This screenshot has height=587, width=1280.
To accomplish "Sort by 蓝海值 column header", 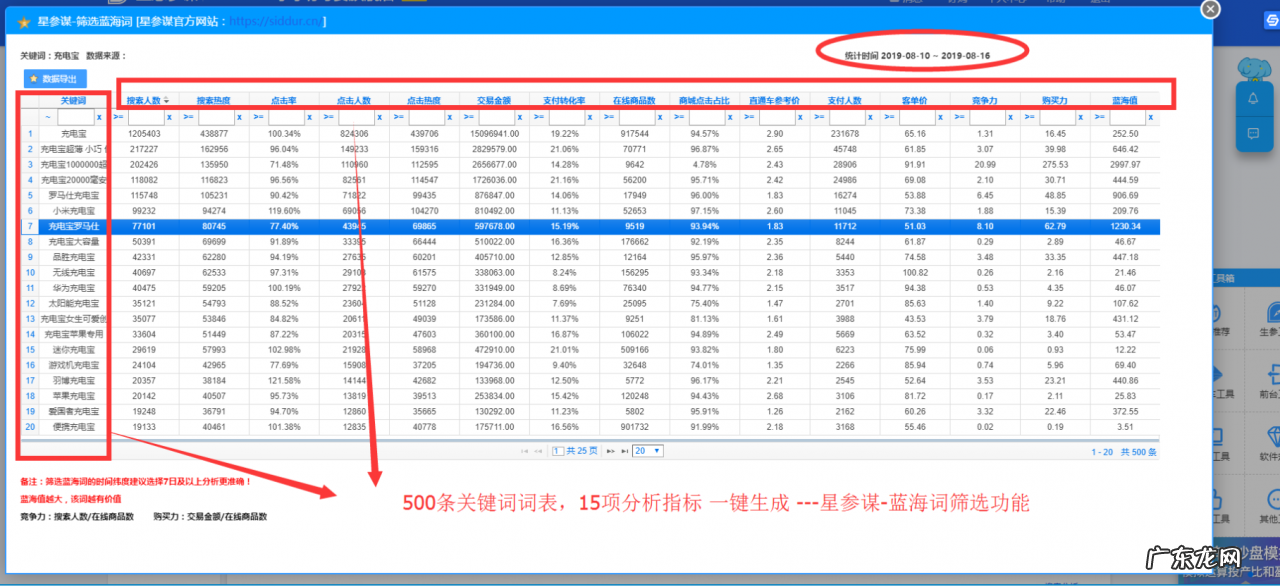I will pos(1125,101).
